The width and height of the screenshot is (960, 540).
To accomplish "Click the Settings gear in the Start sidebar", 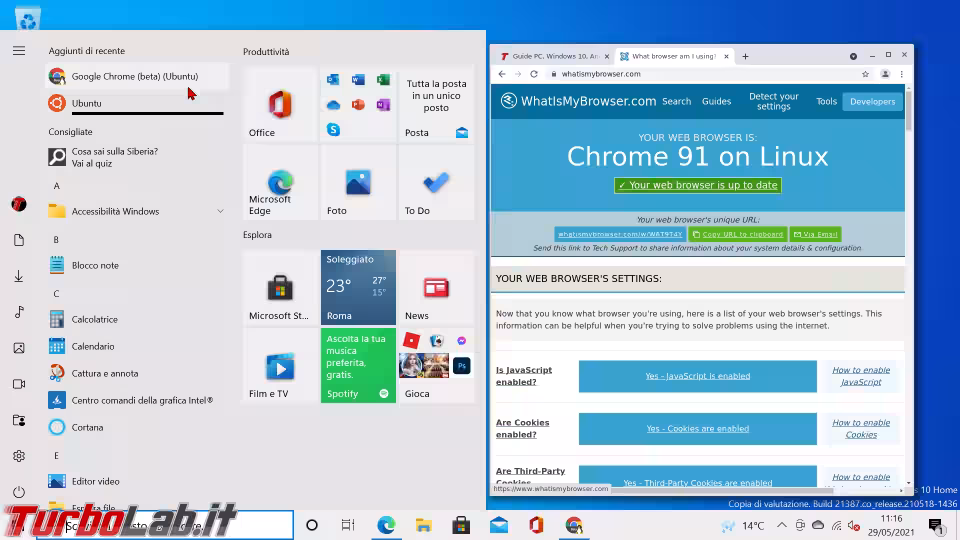I will (x=19, y=456).
